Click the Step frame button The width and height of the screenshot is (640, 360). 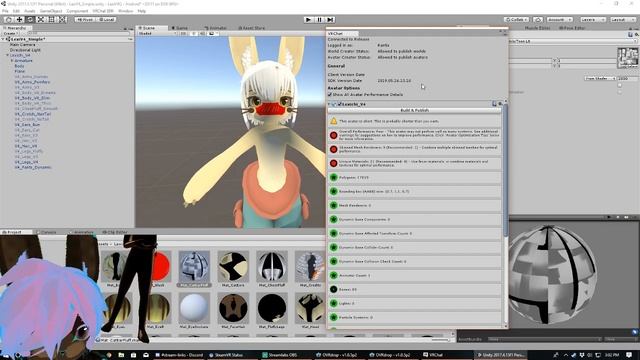tap(330, 20)
